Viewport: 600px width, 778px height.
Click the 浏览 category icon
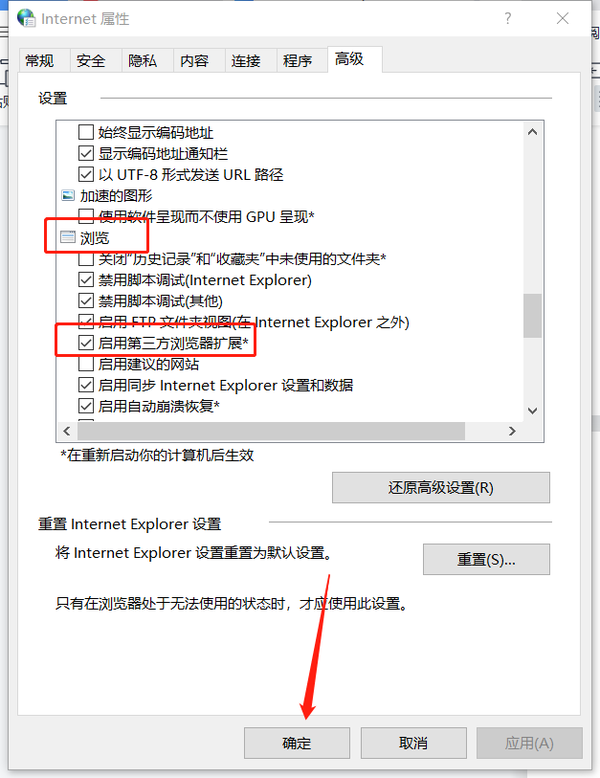pos(67,238)
